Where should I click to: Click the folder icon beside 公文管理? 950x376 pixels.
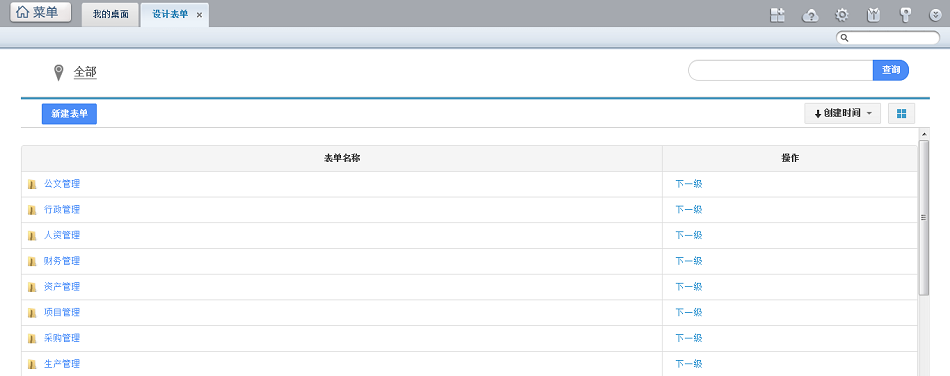click(32, 185)
